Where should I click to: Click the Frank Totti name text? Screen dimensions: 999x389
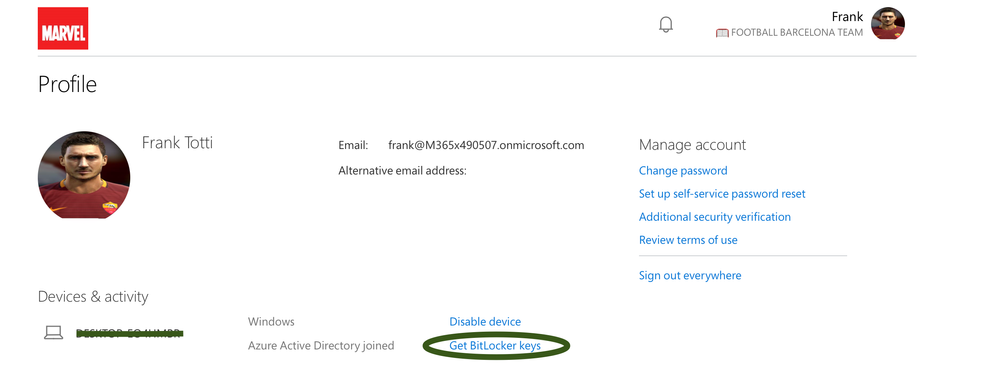click(177, 143)
